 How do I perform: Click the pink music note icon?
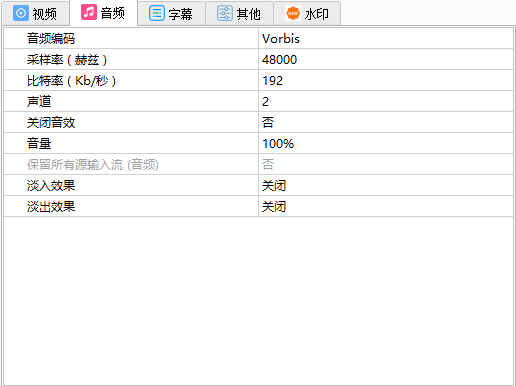tap(89, 12)
